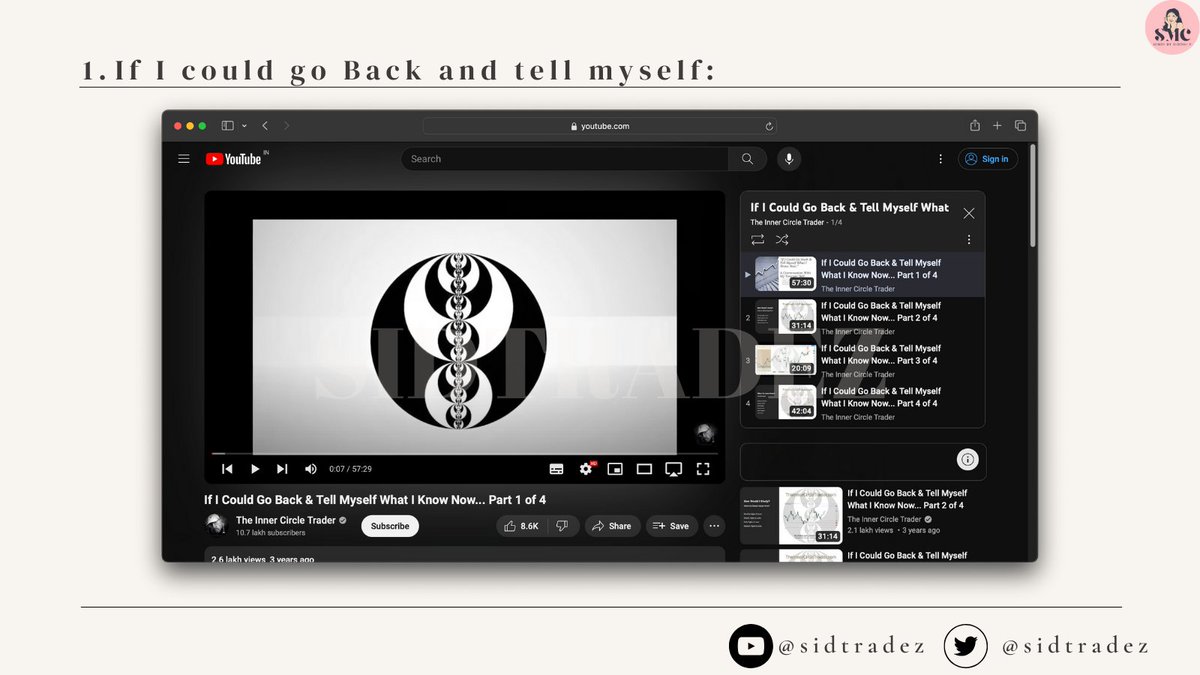Viewport: 1200px width, 675px height.
Task: Like the video (8.6K)
Action: click(522, 525)
